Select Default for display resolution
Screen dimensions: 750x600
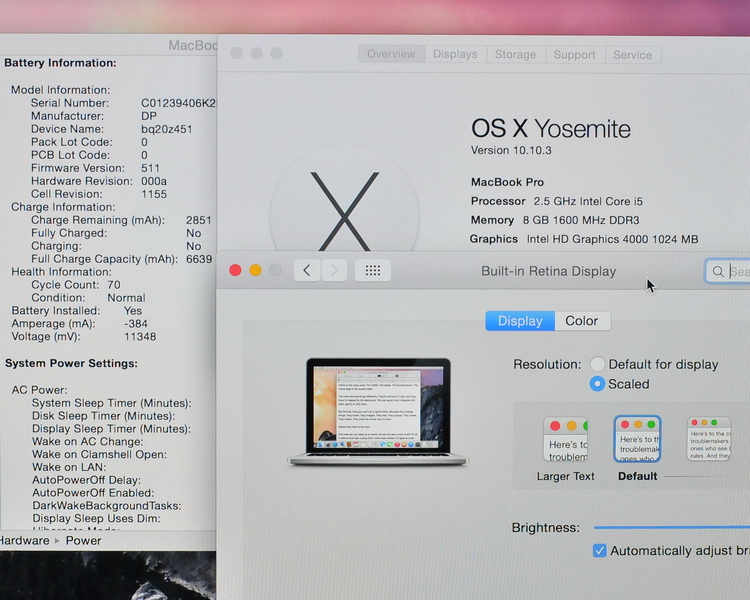click(x=597, y=364)
